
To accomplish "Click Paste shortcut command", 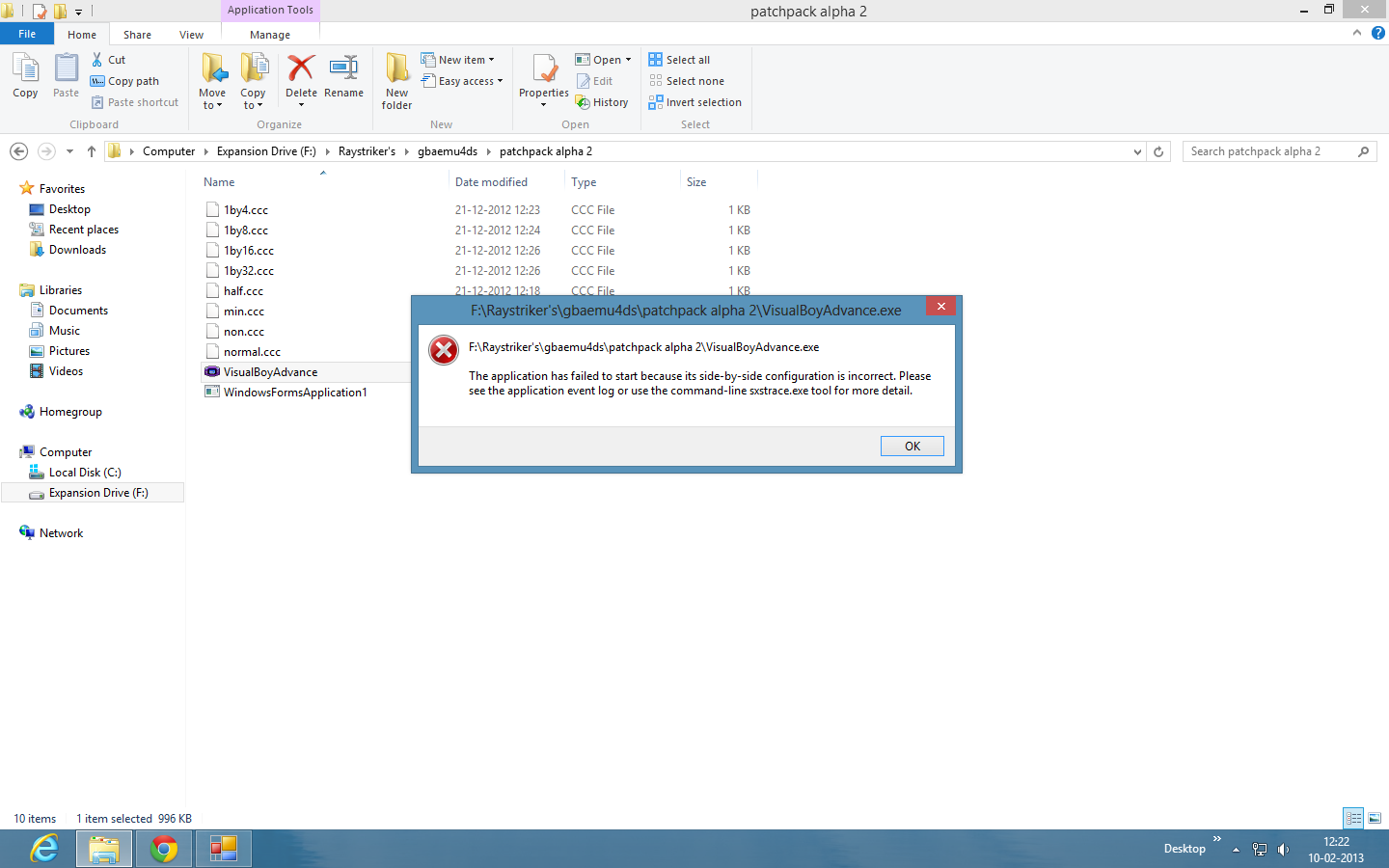I will click(134, 102).
